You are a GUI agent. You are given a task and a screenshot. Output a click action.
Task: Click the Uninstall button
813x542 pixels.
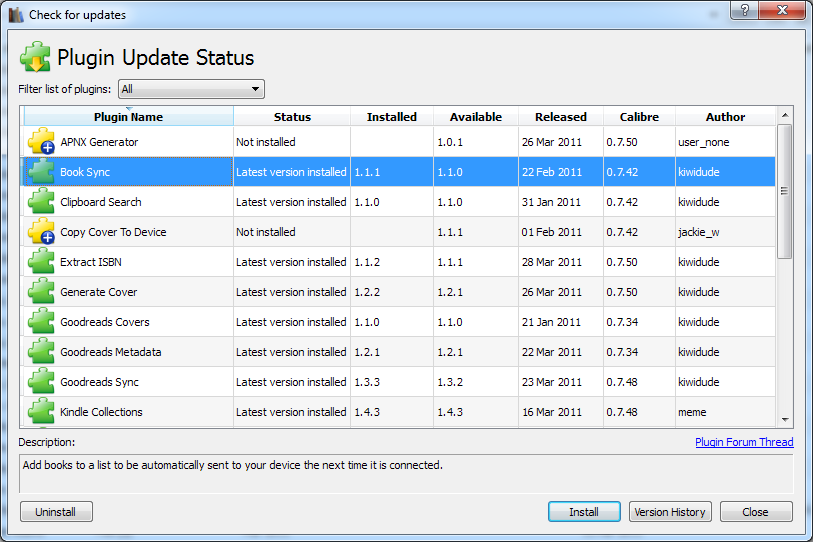56,512
